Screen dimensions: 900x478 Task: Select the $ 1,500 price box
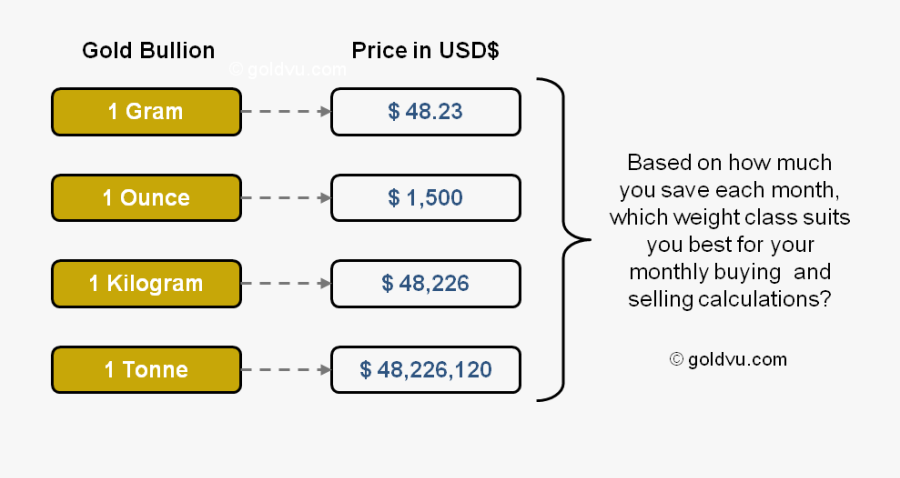point(425,198)
